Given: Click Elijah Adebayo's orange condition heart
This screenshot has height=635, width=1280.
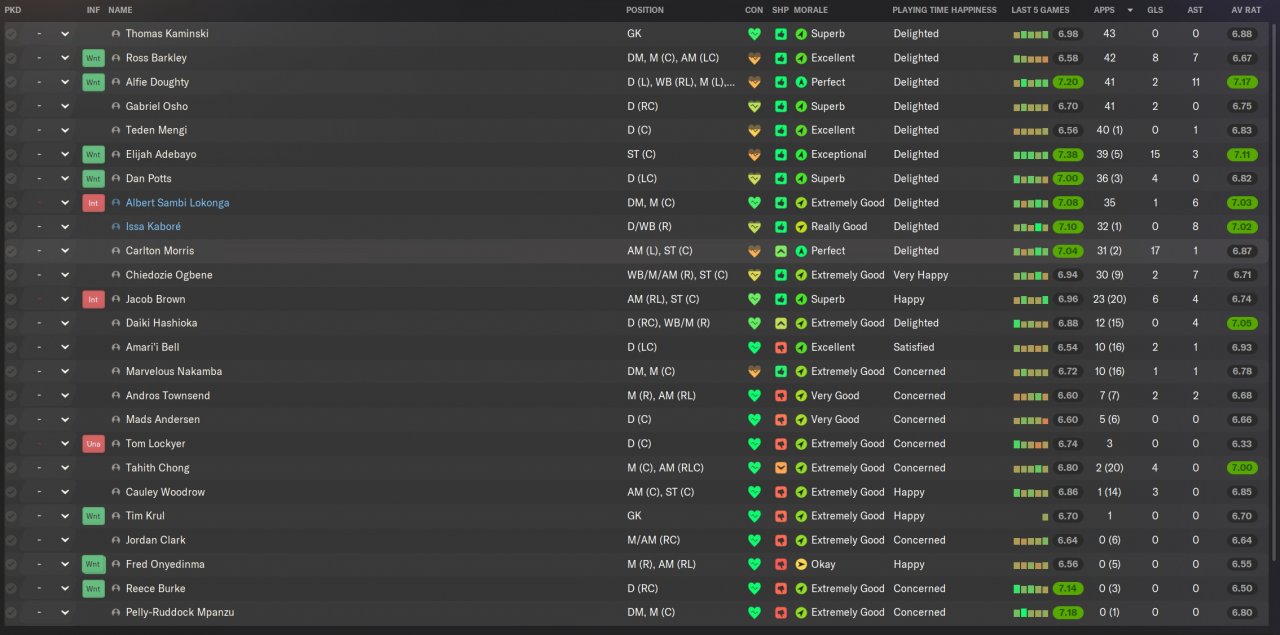Looking at the screenshot, I should click(754, 155).
